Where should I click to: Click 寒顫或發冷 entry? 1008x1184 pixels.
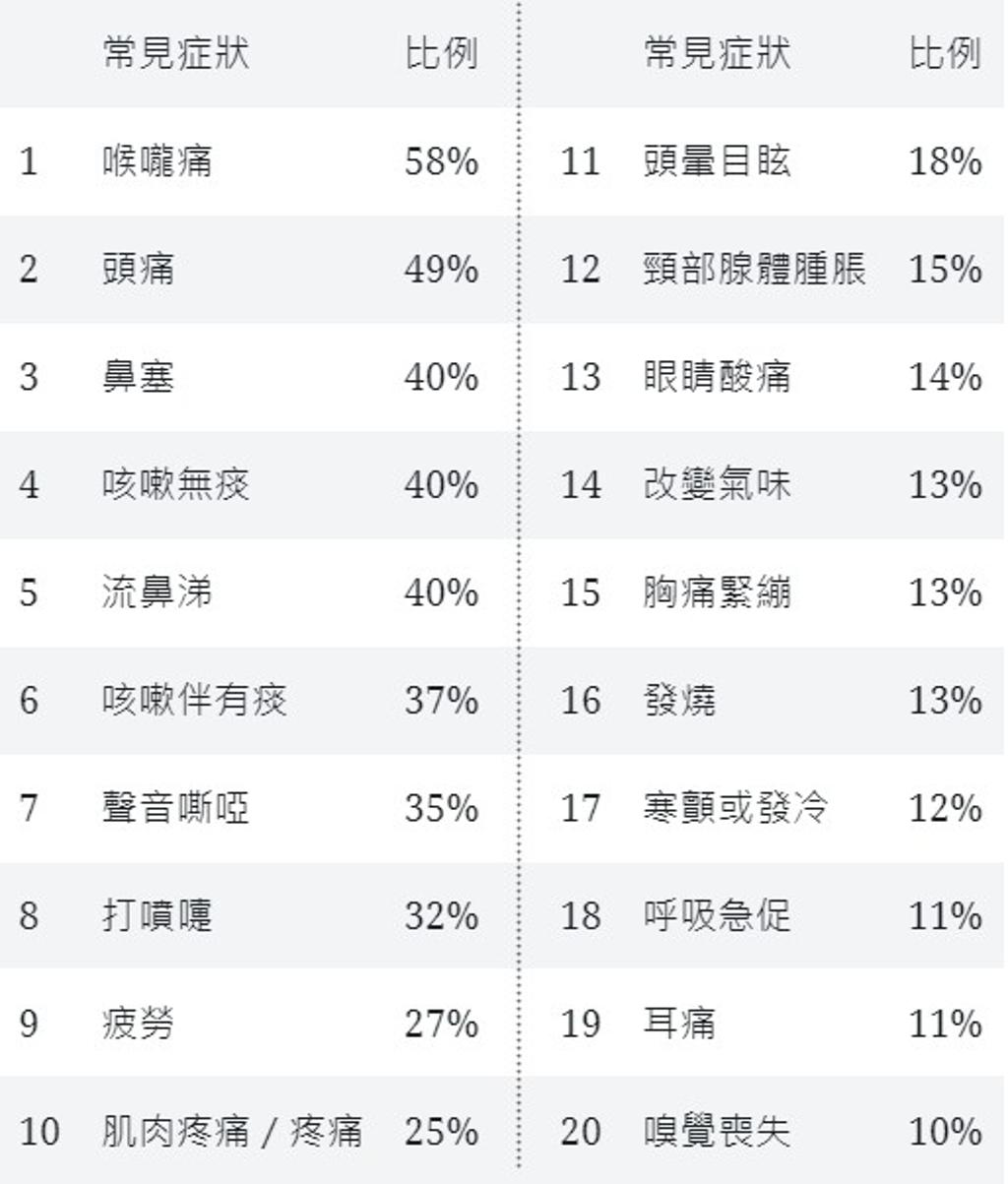(x=736, y=807)
